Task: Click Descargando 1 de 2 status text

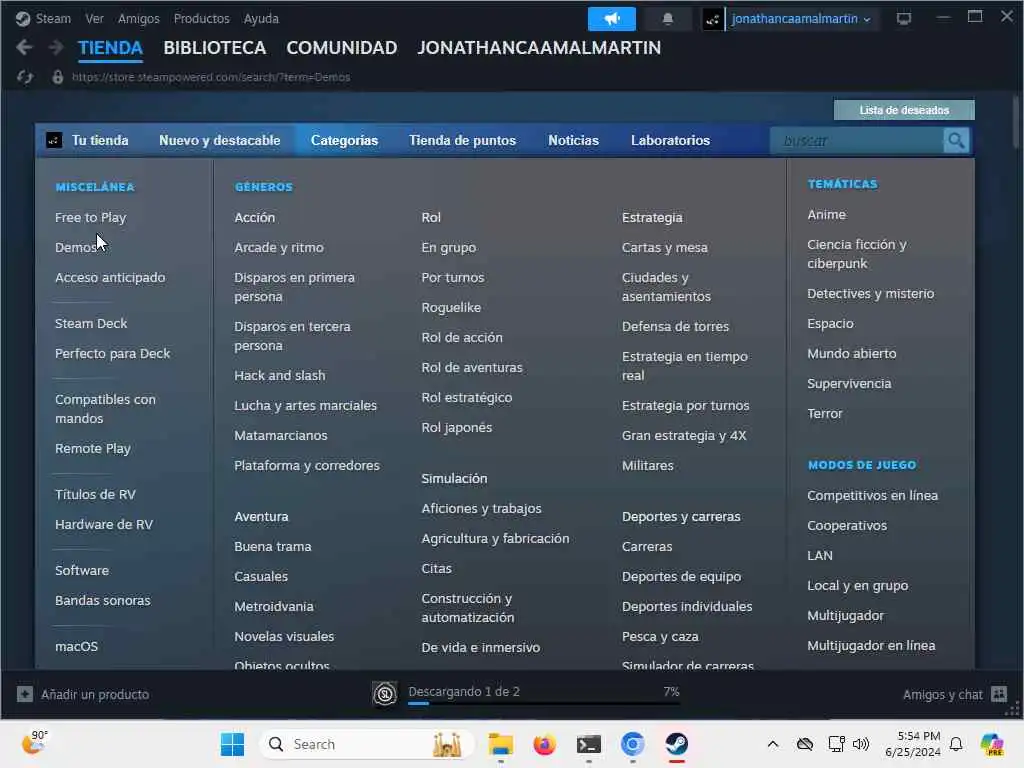Action: (x=464, y=692)
